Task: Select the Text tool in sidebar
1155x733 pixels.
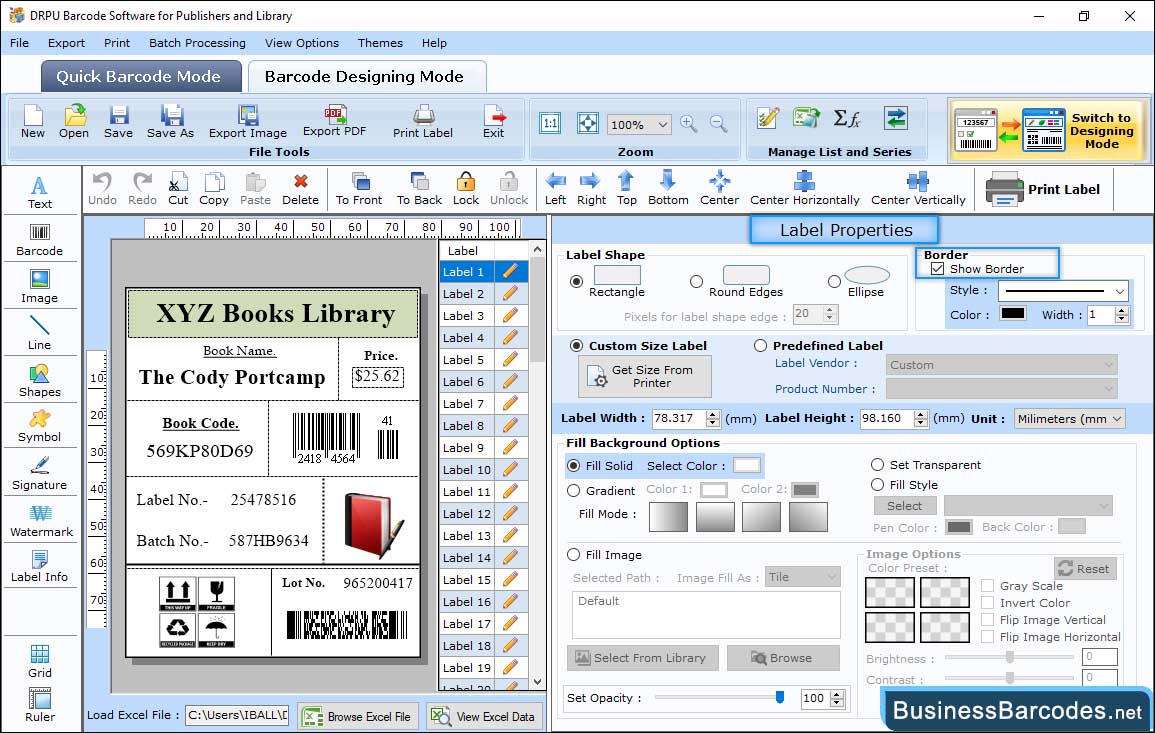Action: (40, 192)
